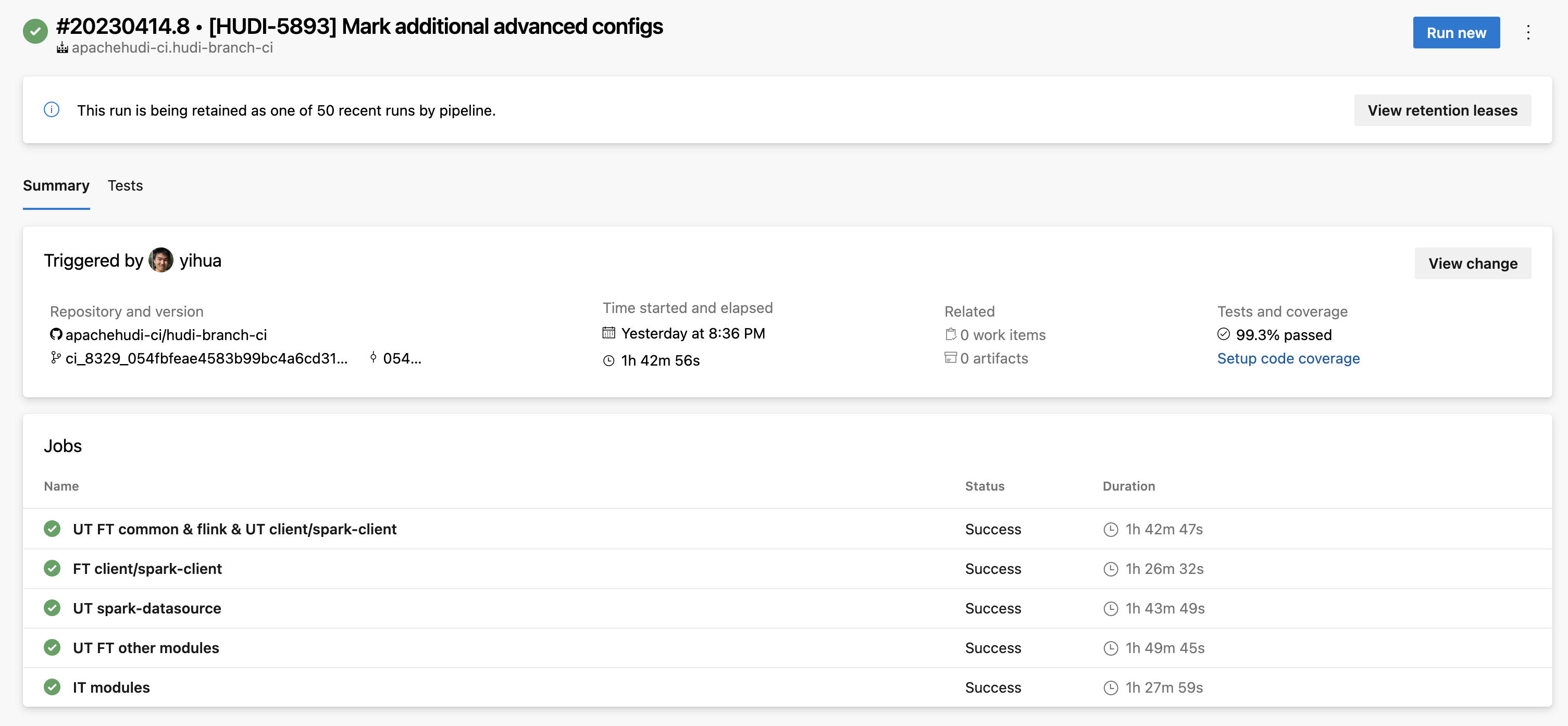This screenshot has width=1568, height=726.
Task: Open the UT FT other modules job
Action: pyautogui.click(x=146, y=647)
